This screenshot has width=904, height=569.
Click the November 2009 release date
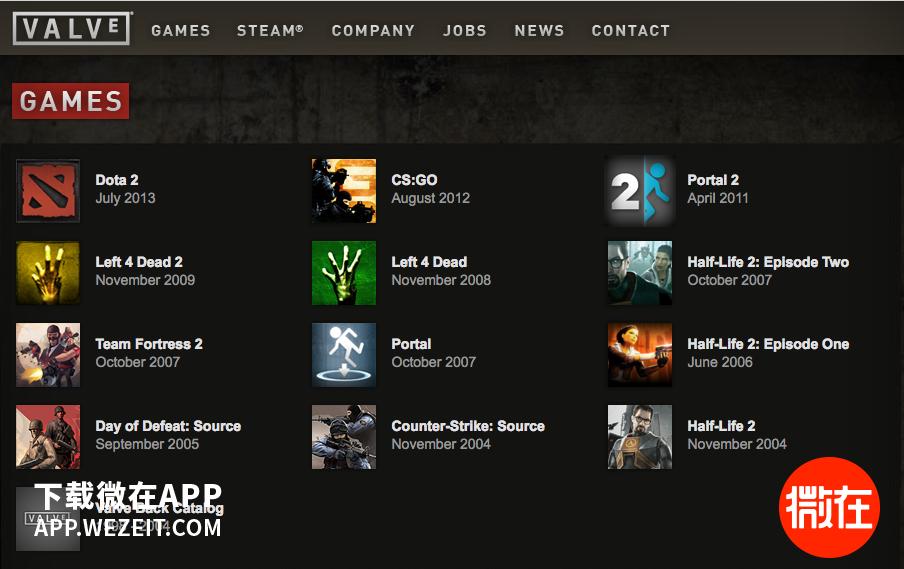(145, 280)
